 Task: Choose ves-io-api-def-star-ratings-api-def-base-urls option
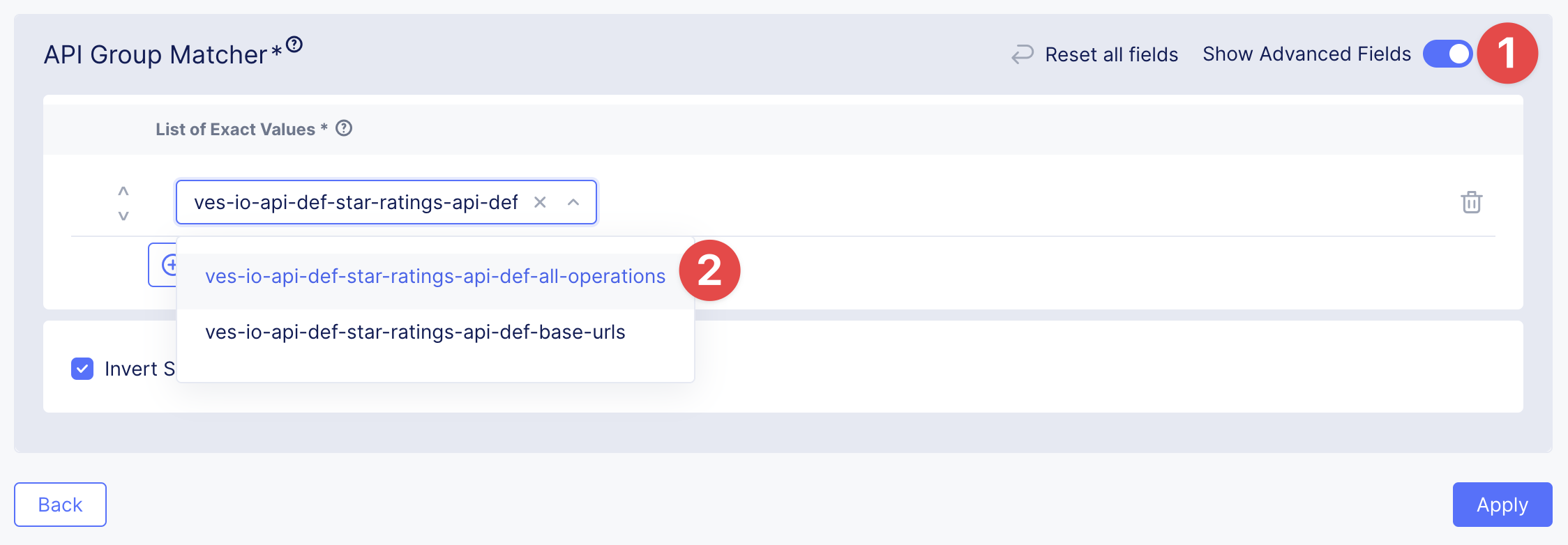(415, 332)
